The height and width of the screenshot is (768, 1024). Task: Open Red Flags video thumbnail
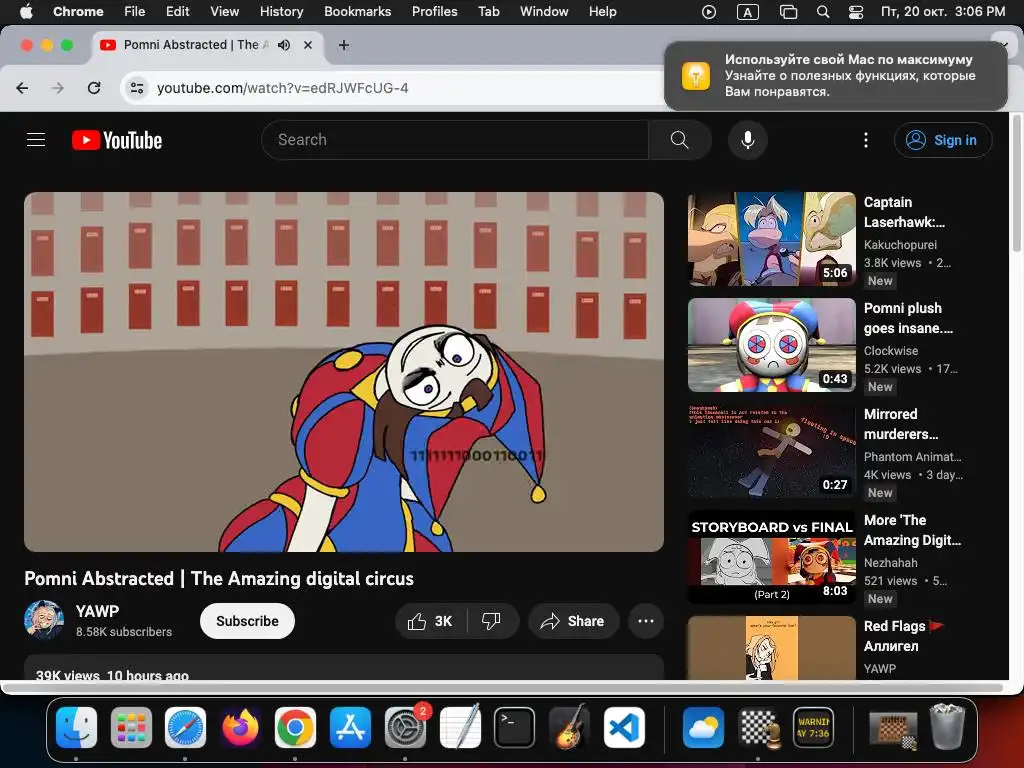pos(771,648)
